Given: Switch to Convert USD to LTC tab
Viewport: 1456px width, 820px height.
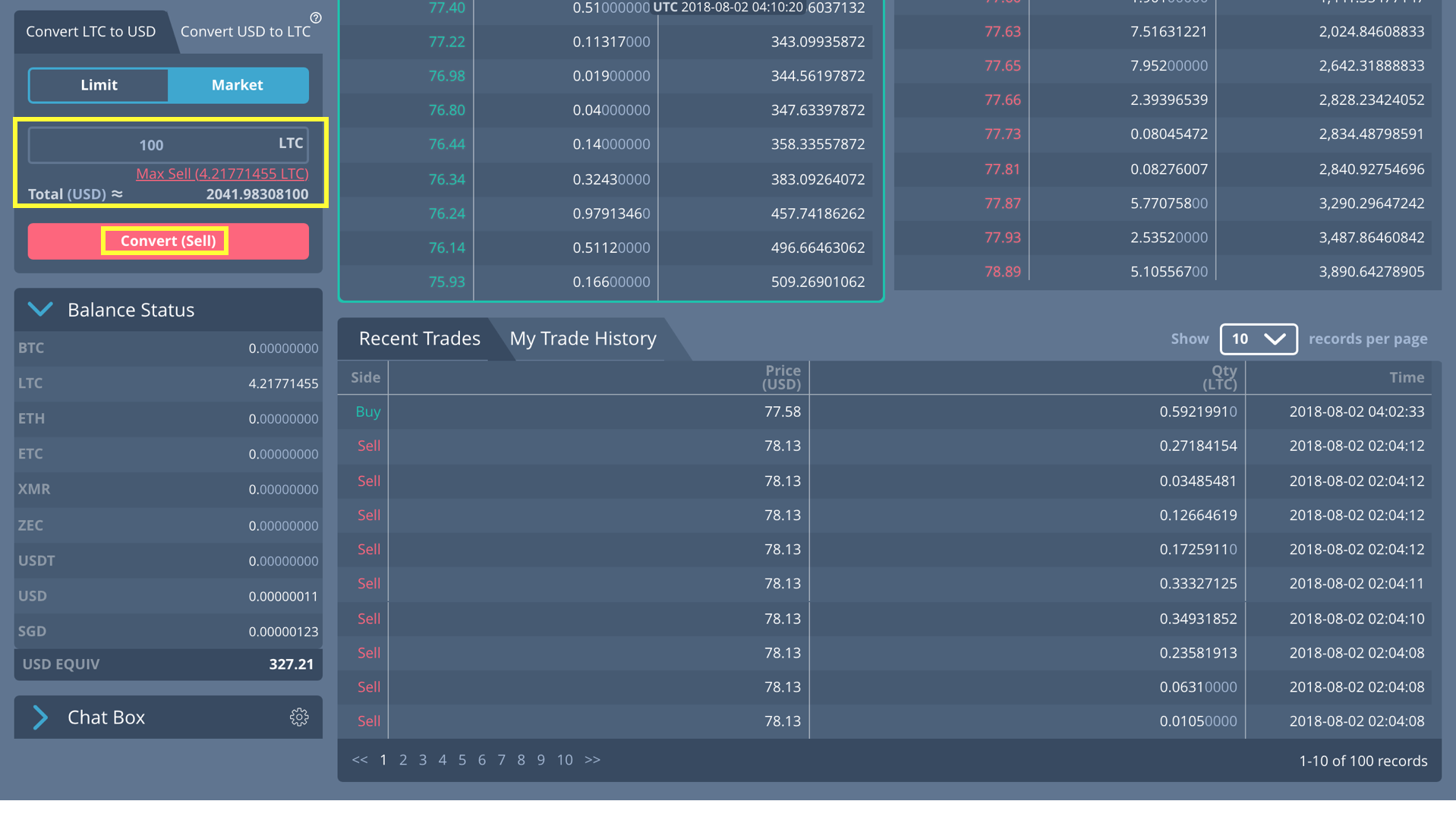Looking at the screenshot, I should click(x=245, y=32).
